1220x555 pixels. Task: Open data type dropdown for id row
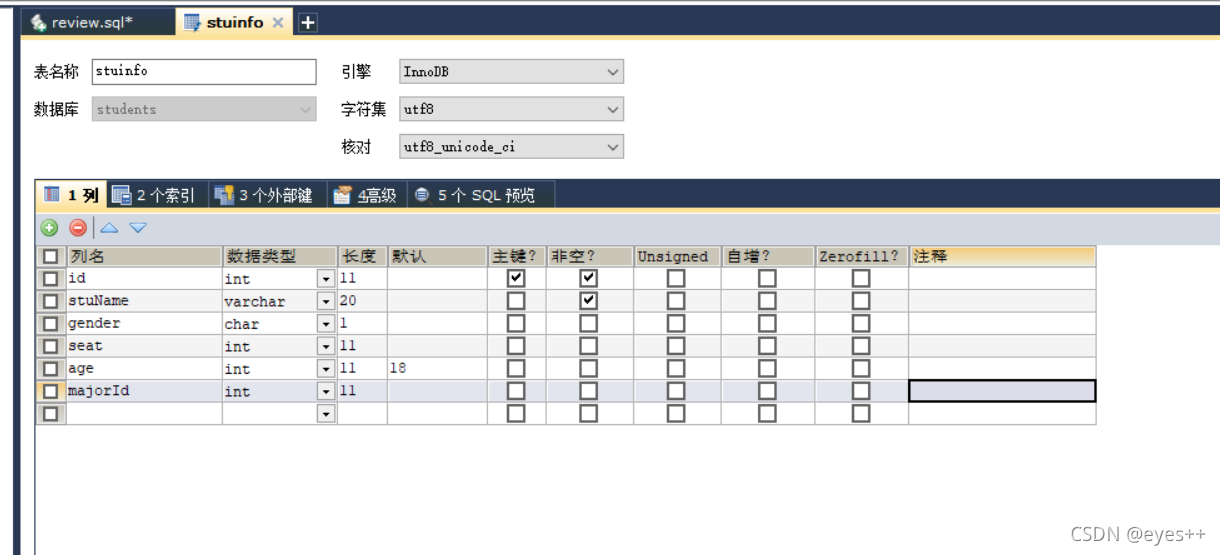(x=326, y=279)
